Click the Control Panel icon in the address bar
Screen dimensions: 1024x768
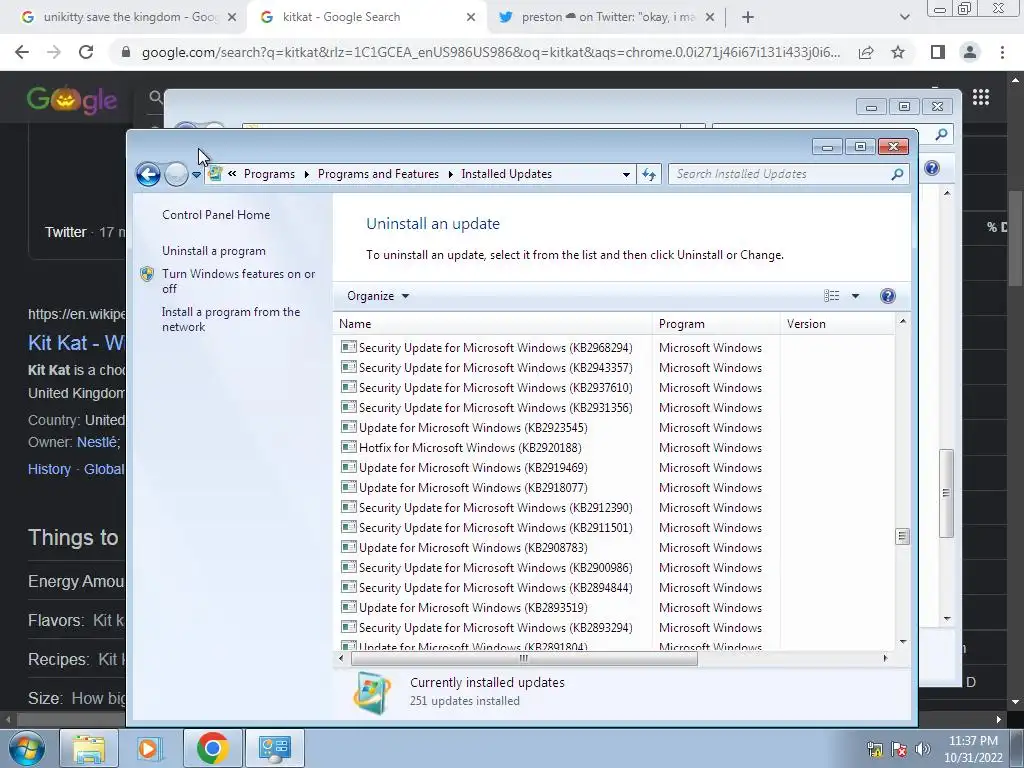tap(215, 174)
